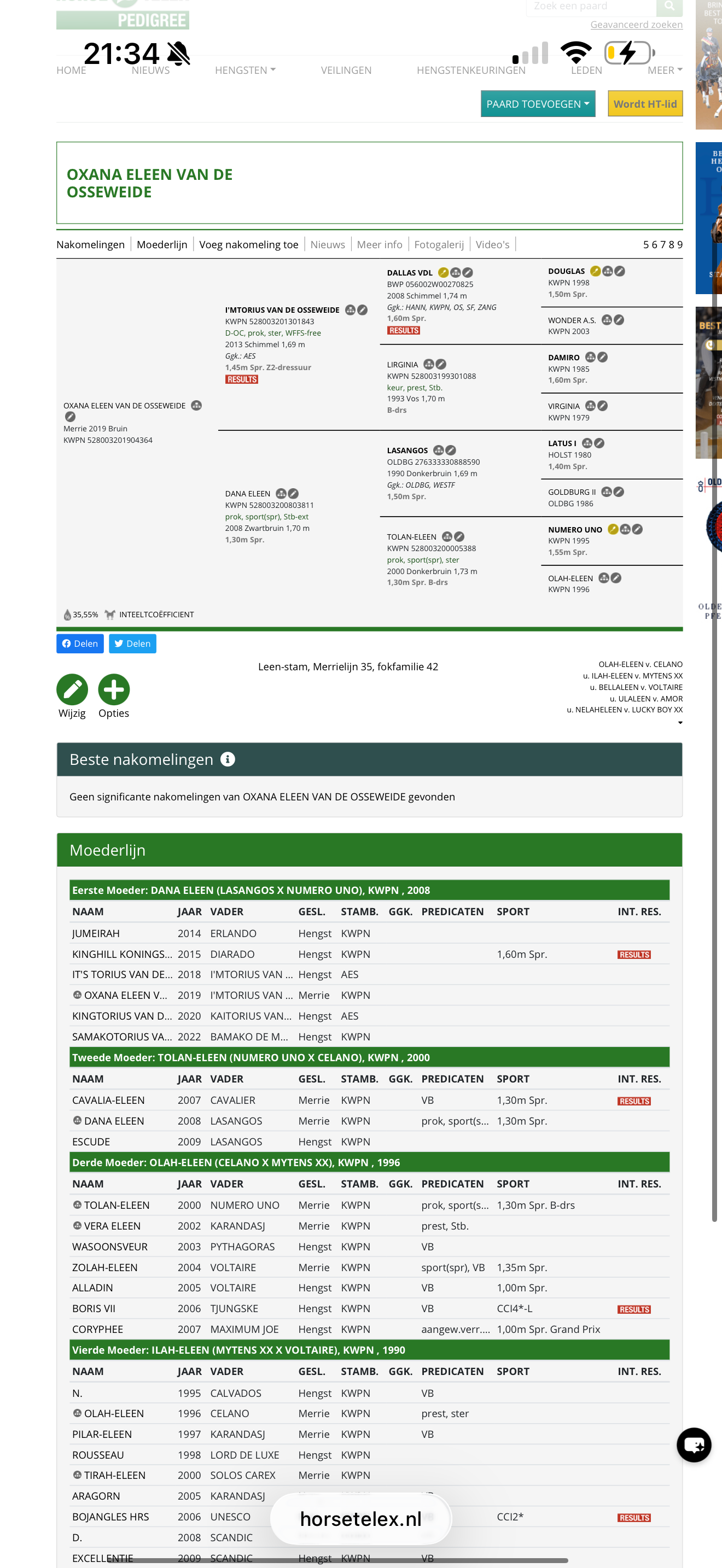Click the edit pencil icon next to DANA ELEEN
The image size is (722, 1568).
point(293,494)
